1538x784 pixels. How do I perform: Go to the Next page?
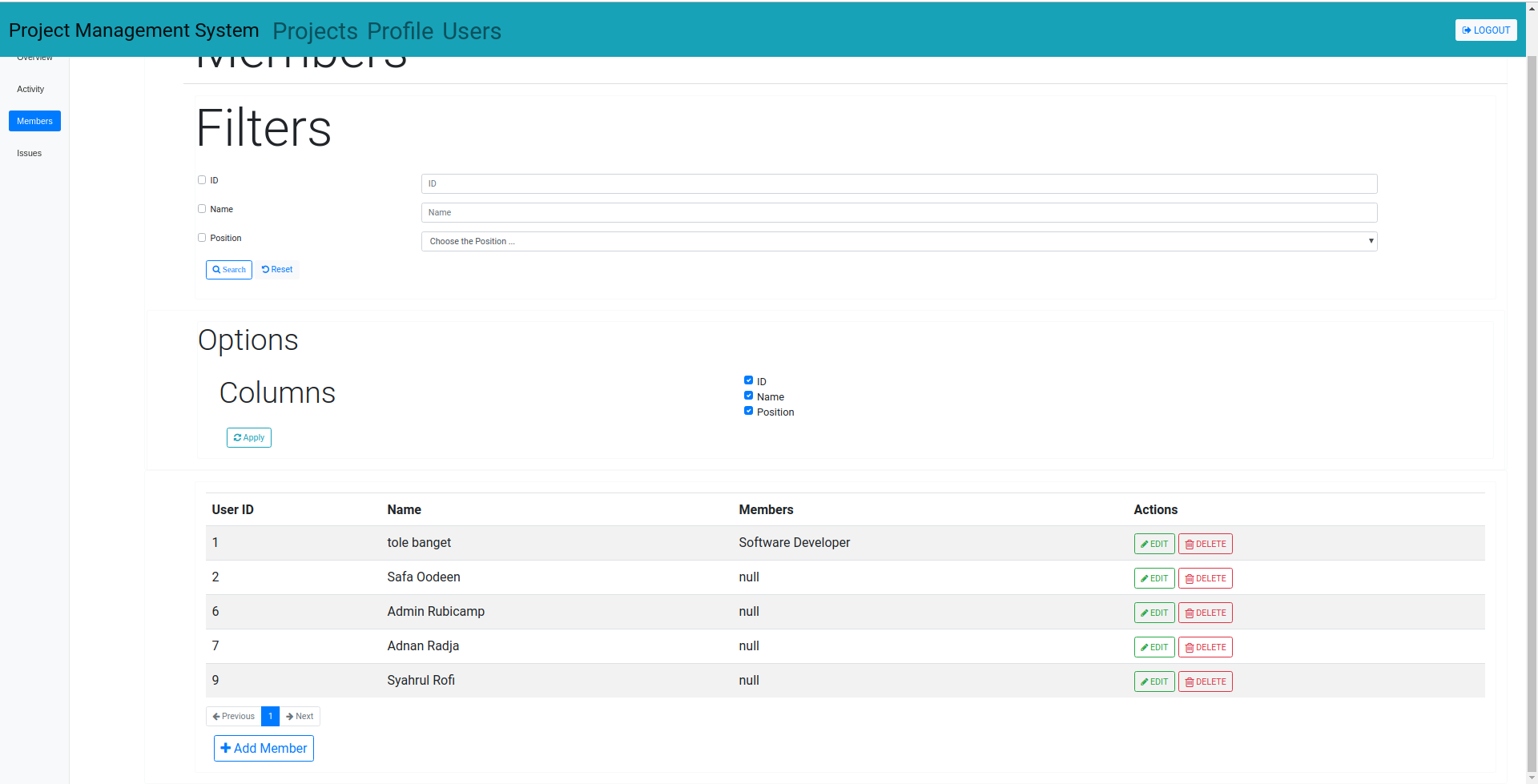click(x=300, y=717)
